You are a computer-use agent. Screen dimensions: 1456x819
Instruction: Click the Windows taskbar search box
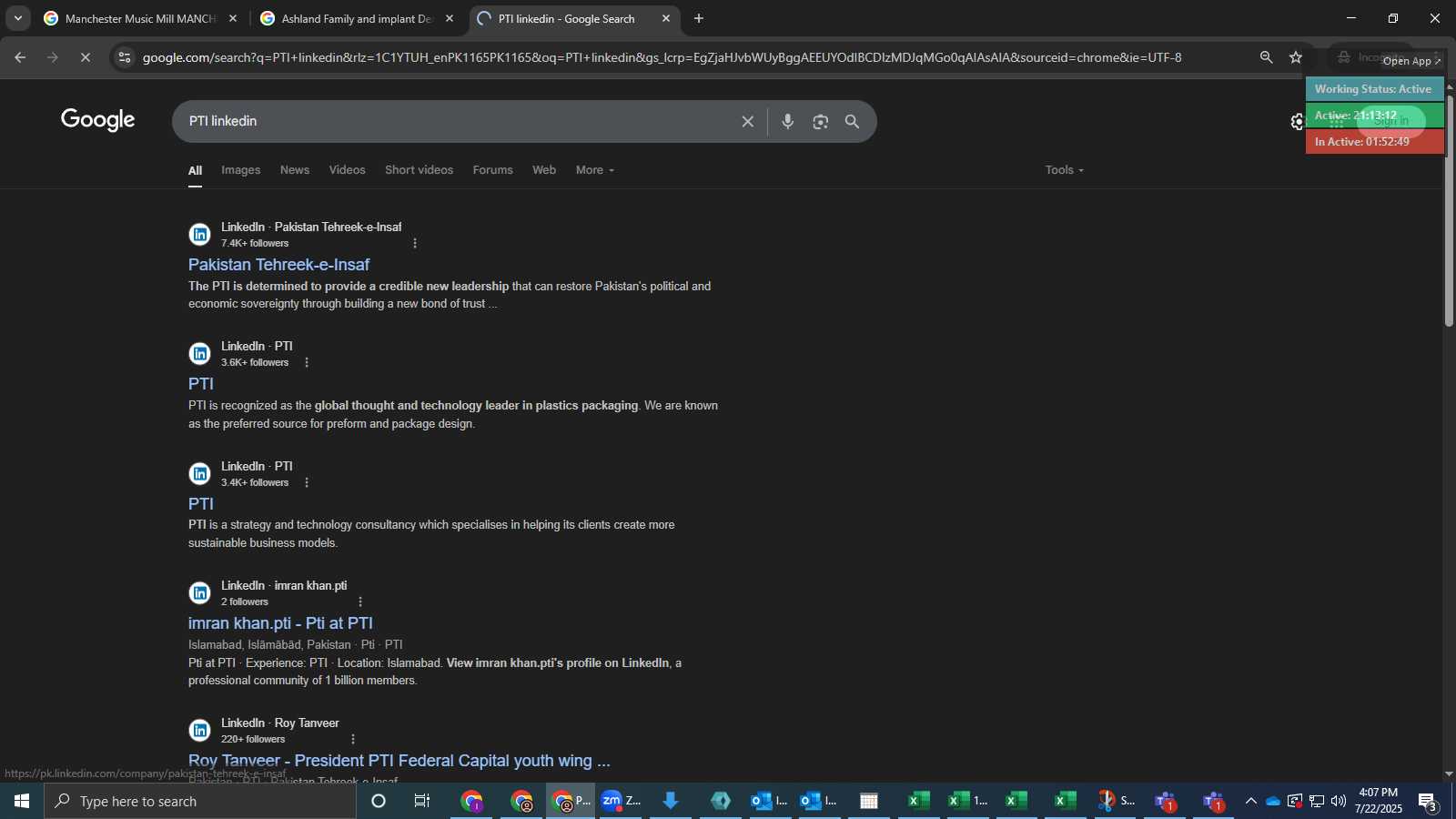click(200, 802)
